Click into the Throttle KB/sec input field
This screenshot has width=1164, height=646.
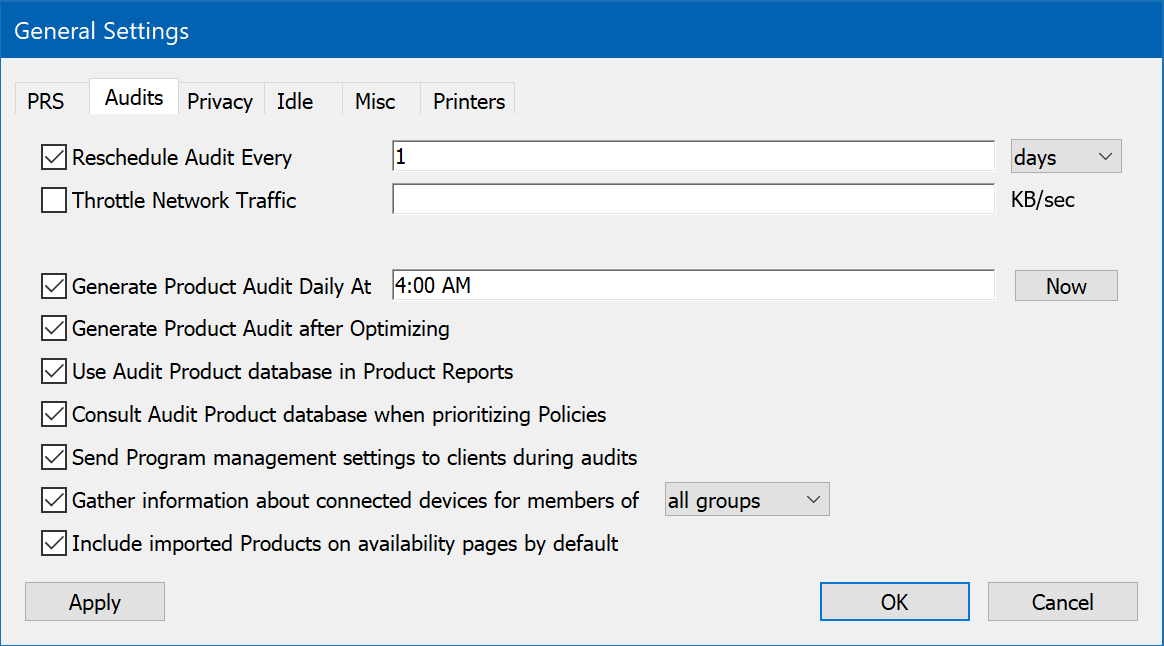(x=693, y=201)
